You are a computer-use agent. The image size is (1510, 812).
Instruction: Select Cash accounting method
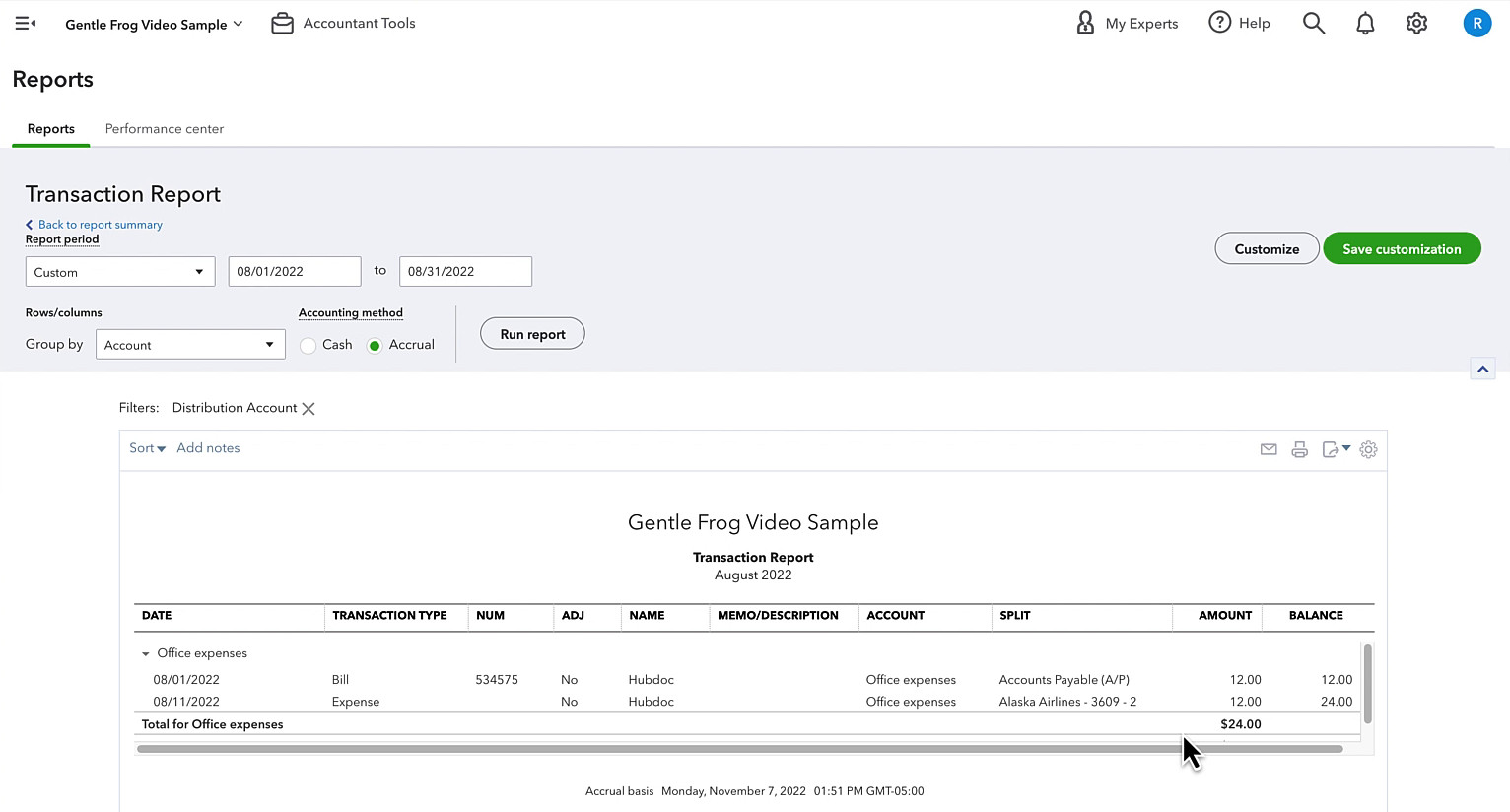(x=309, y=345)
